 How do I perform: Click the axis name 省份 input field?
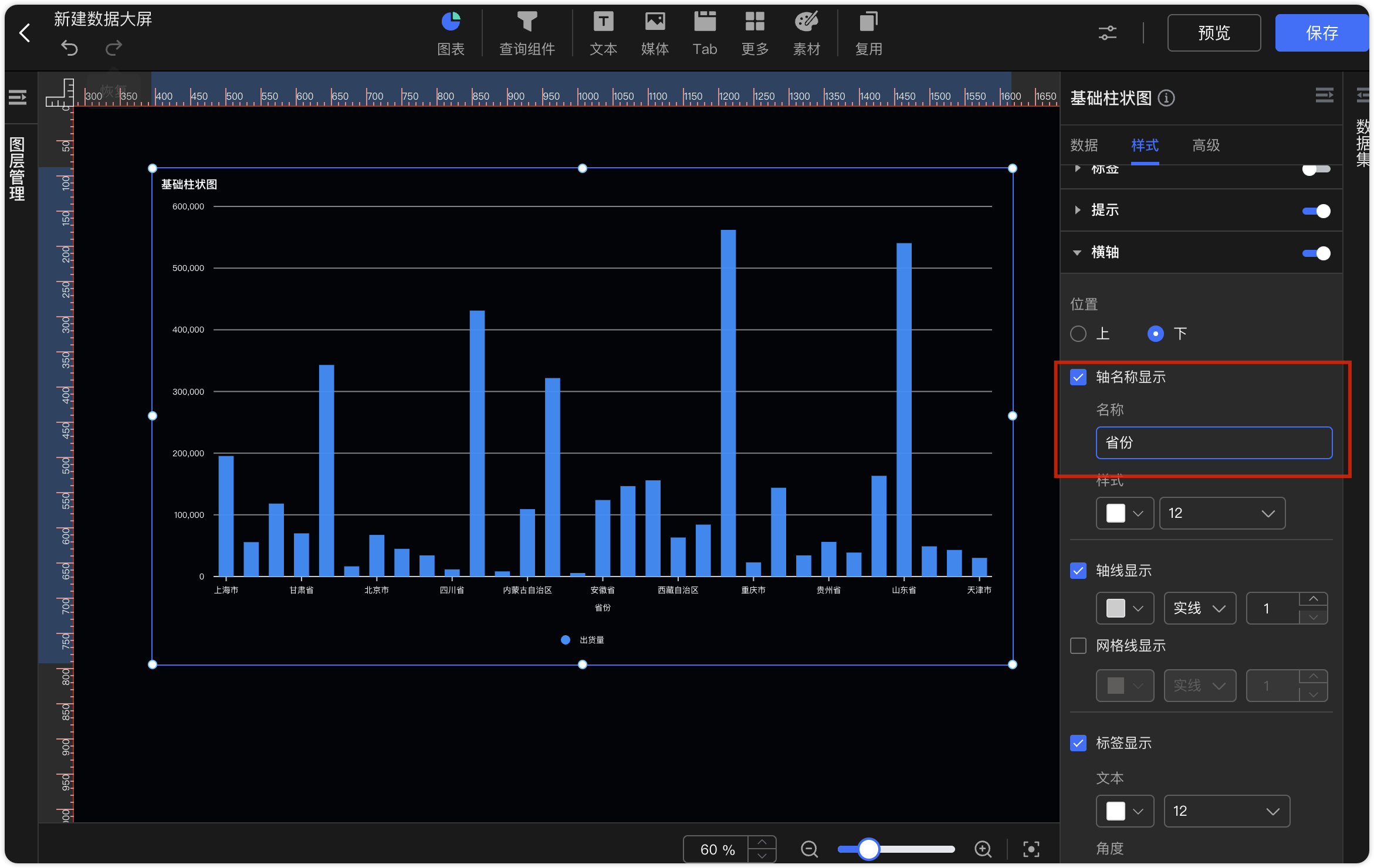pos(1214,443)
